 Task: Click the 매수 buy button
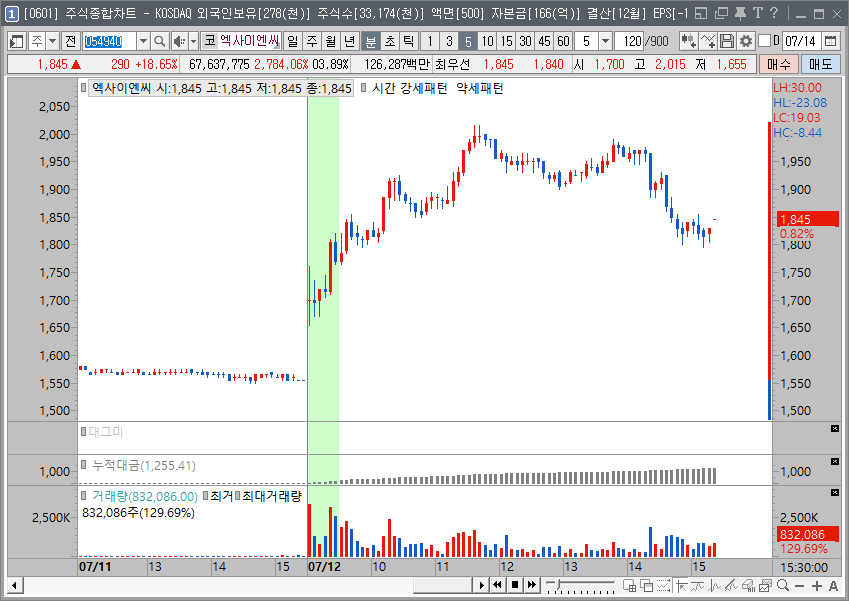point(779,64)
